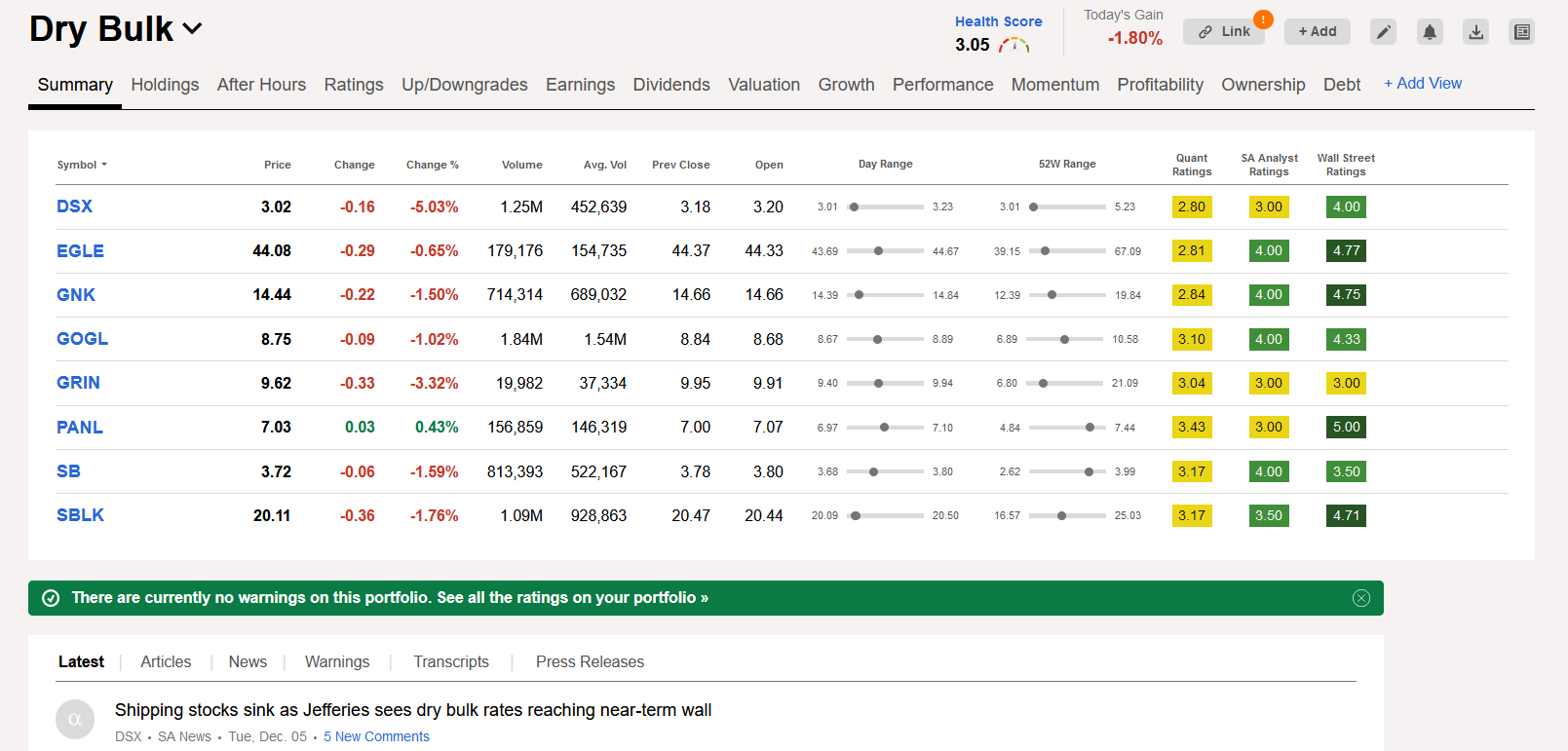
Task: Click Today's Gain -1.80% value
Action: [x=1135, y=38]
